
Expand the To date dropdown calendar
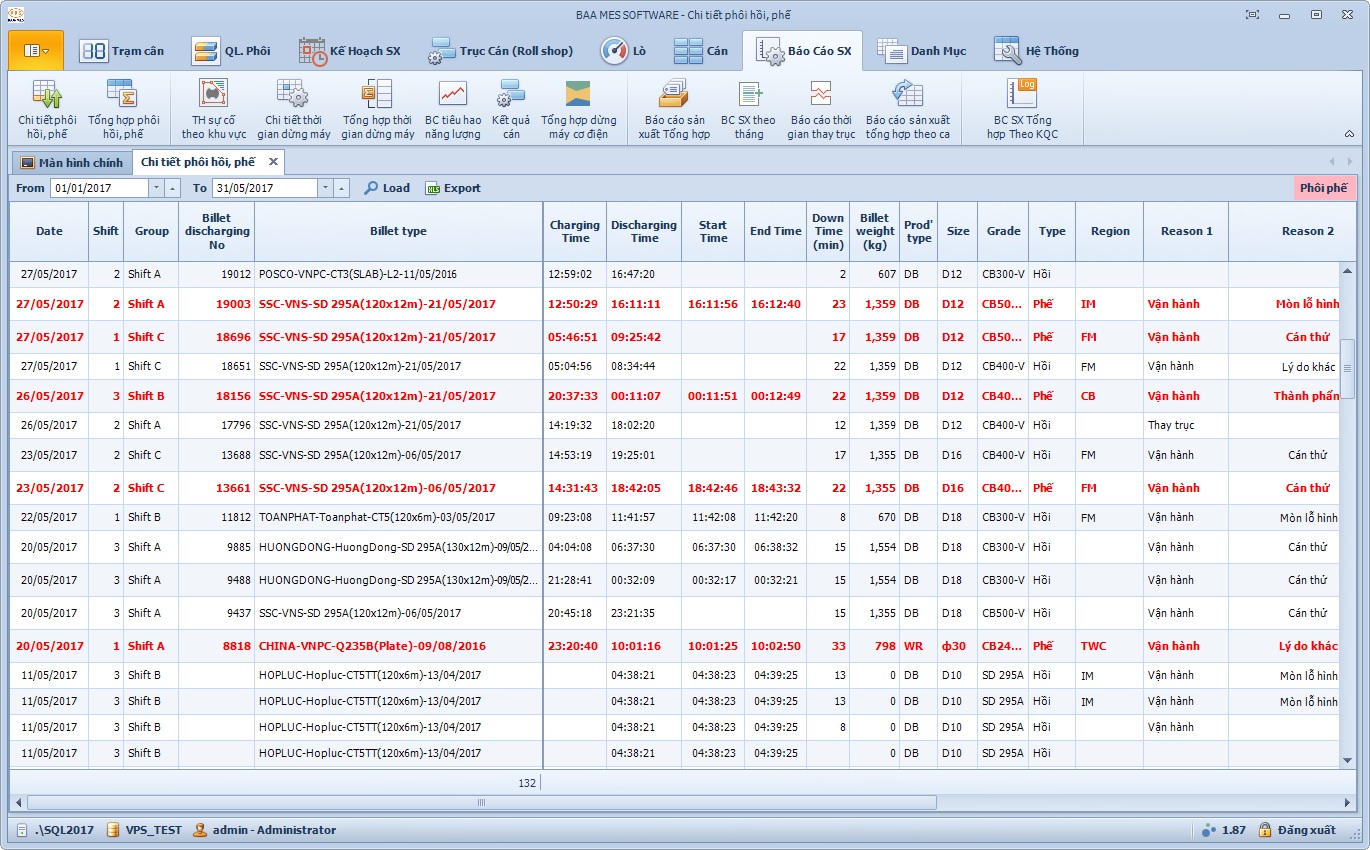point(325,188)
